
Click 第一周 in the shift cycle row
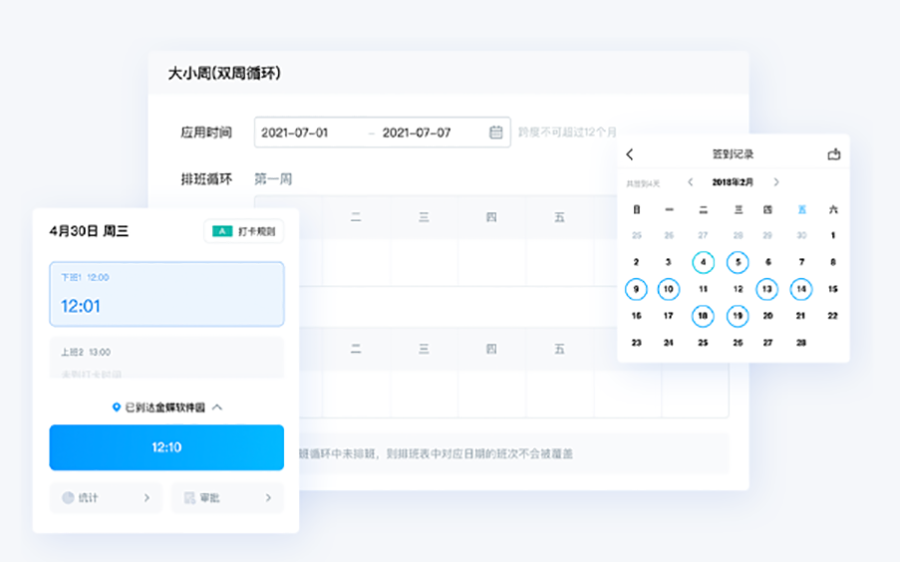[273, 179]
